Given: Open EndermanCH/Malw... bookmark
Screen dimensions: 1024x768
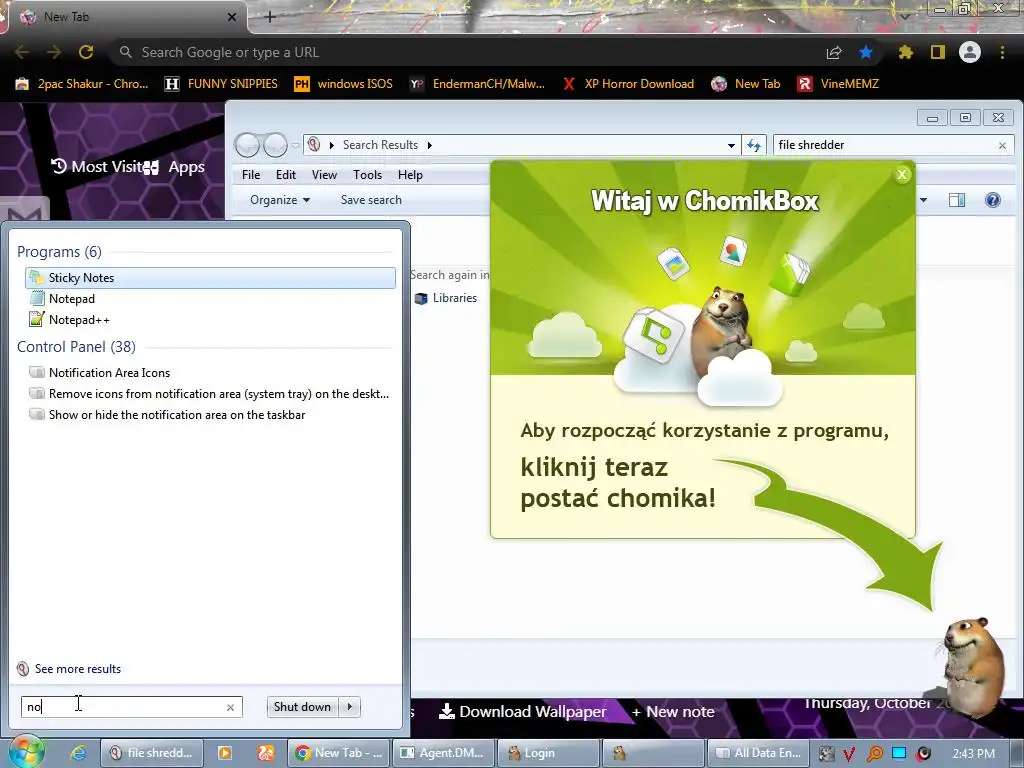Looking at the screenshot, I should pos(477,84).
